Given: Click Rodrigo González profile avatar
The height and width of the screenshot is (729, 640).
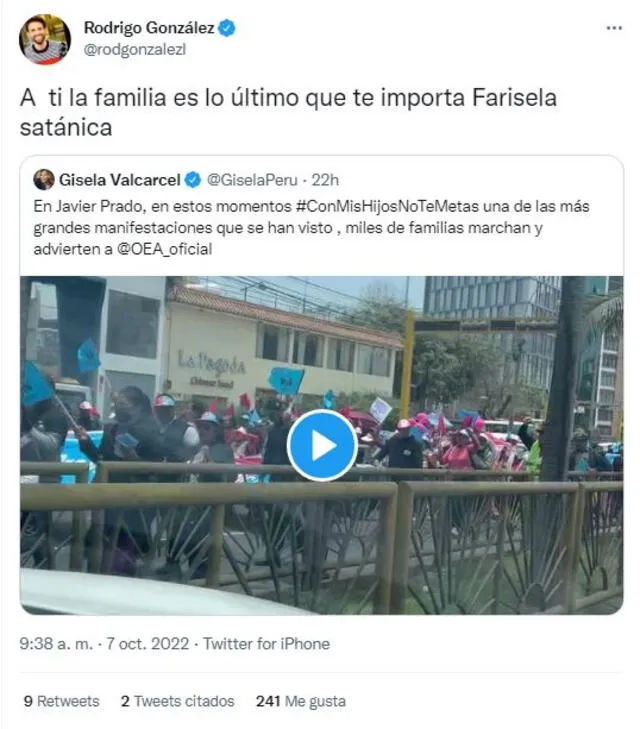Looking at the screenshot, I should (45, 39).
